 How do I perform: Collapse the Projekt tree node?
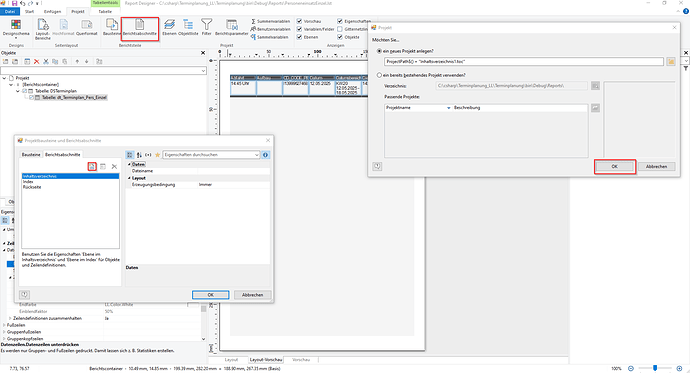tap(4, 78)
